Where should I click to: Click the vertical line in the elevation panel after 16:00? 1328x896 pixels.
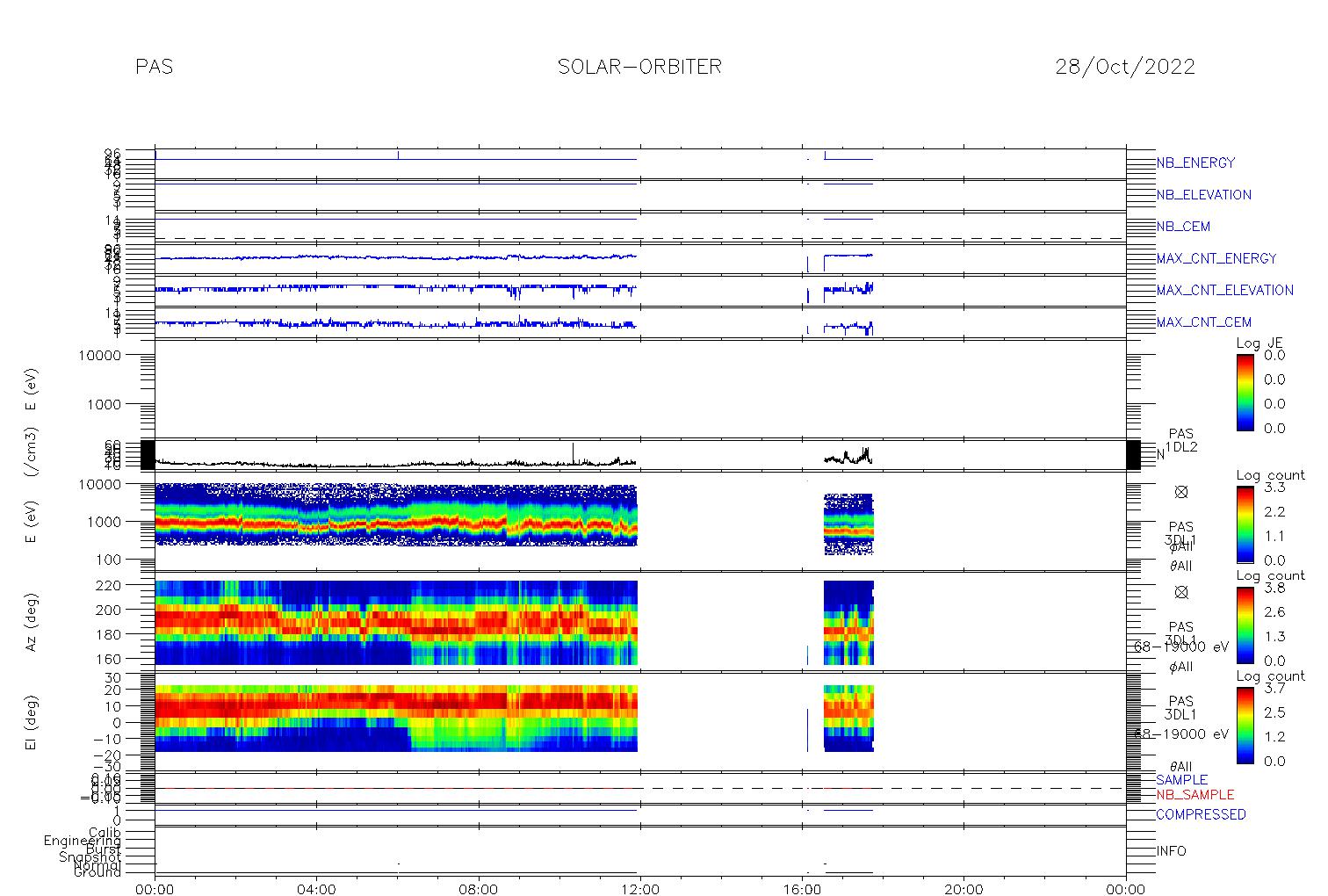[807, 729]
